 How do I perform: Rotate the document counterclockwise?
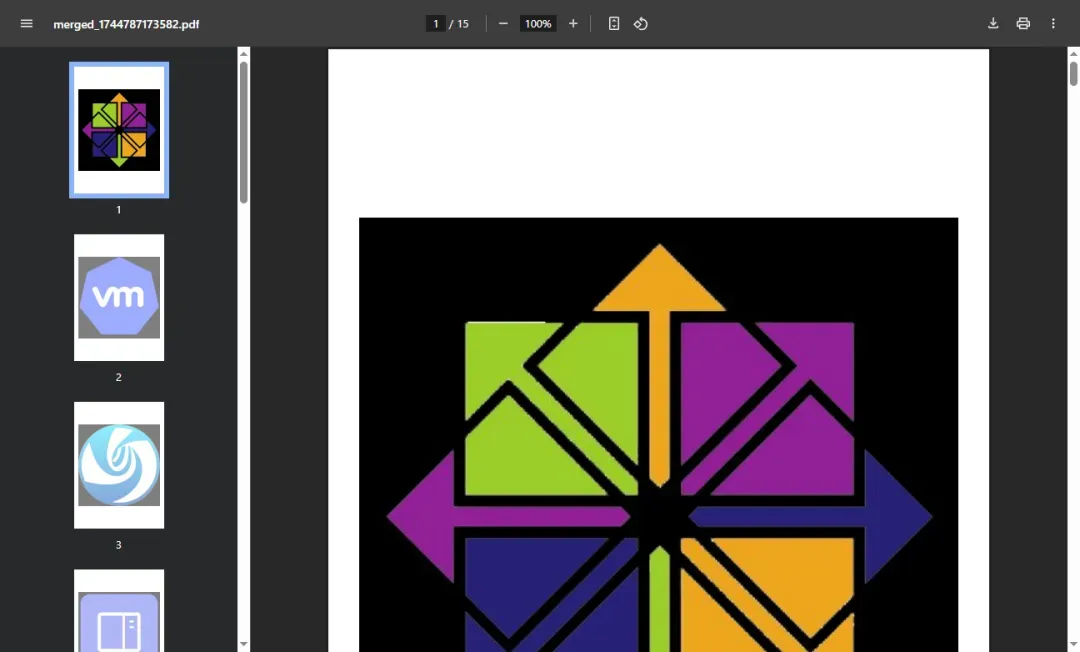pyautogui.click(x=641, y=23)
